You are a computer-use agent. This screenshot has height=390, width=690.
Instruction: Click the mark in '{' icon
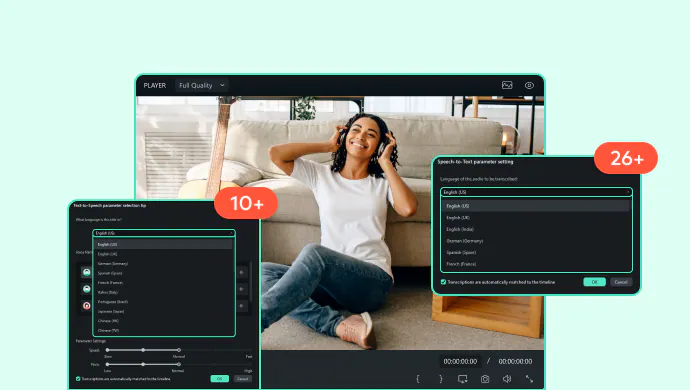click(418, 379)
